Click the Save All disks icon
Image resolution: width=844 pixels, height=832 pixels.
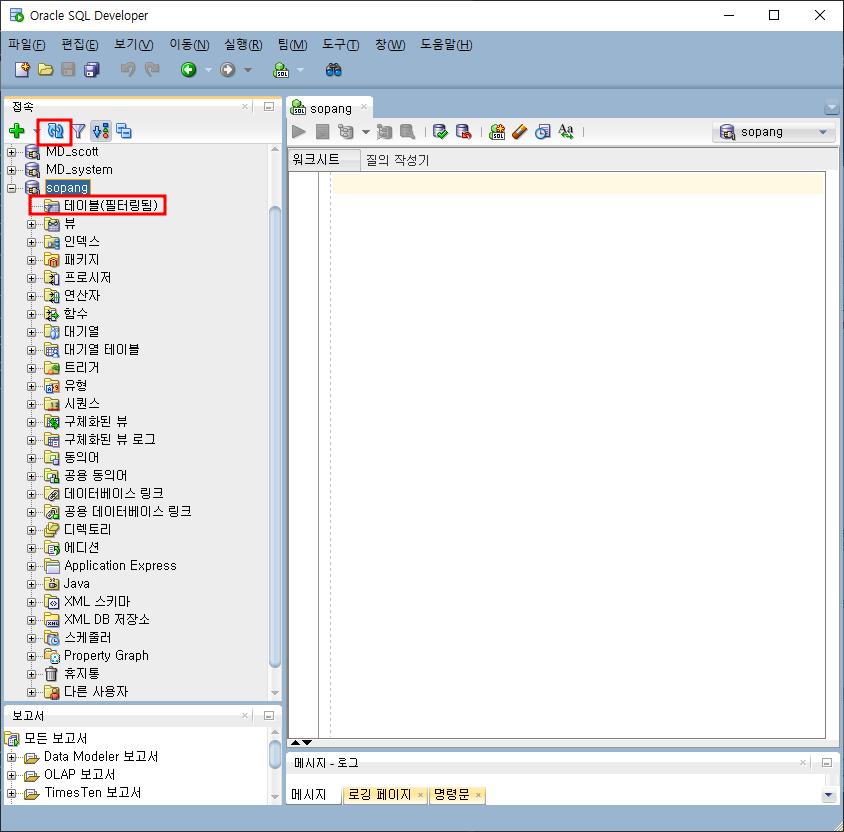tap(92, 69)
